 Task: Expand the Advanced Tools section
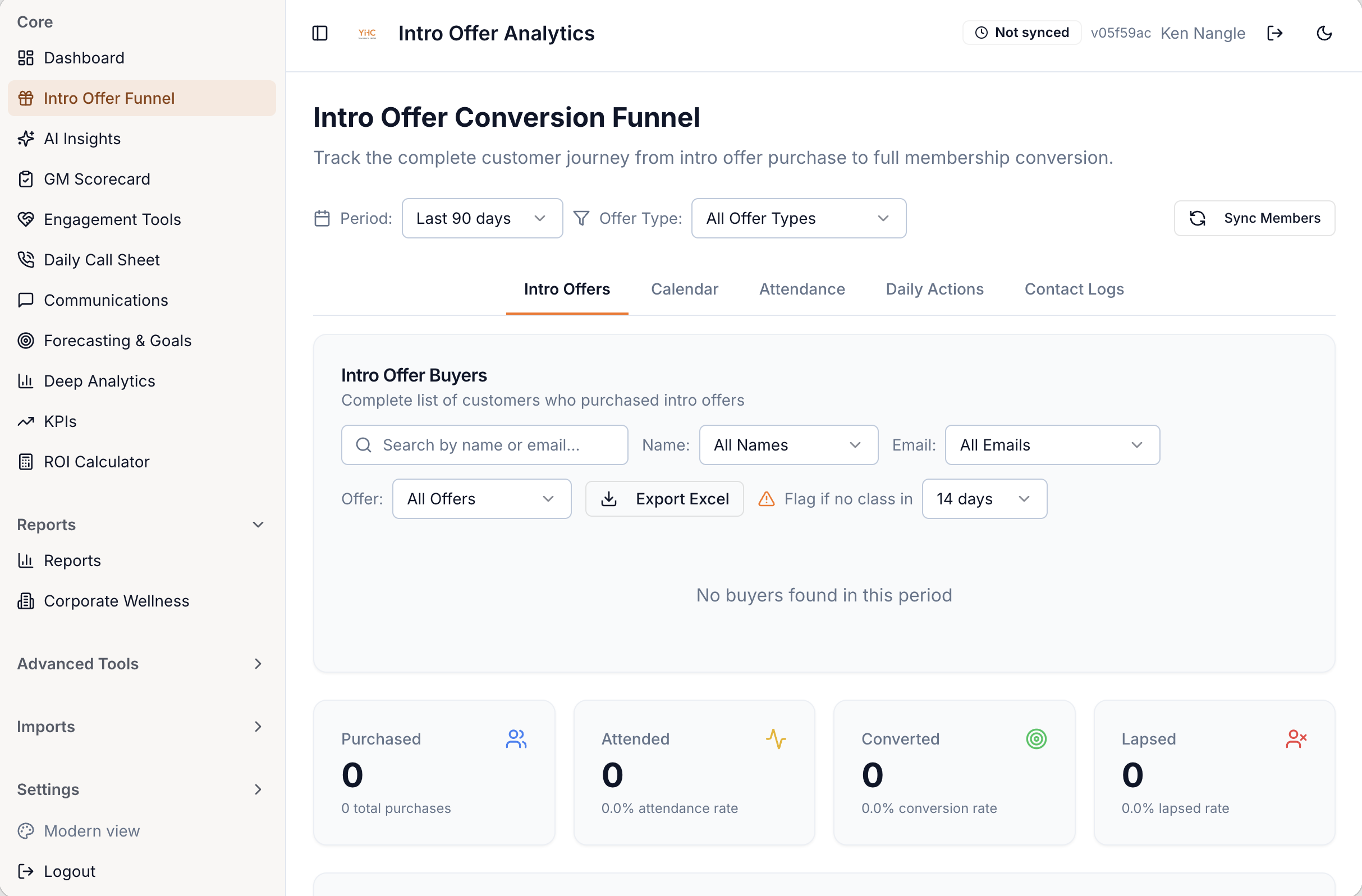coord(141,664)
